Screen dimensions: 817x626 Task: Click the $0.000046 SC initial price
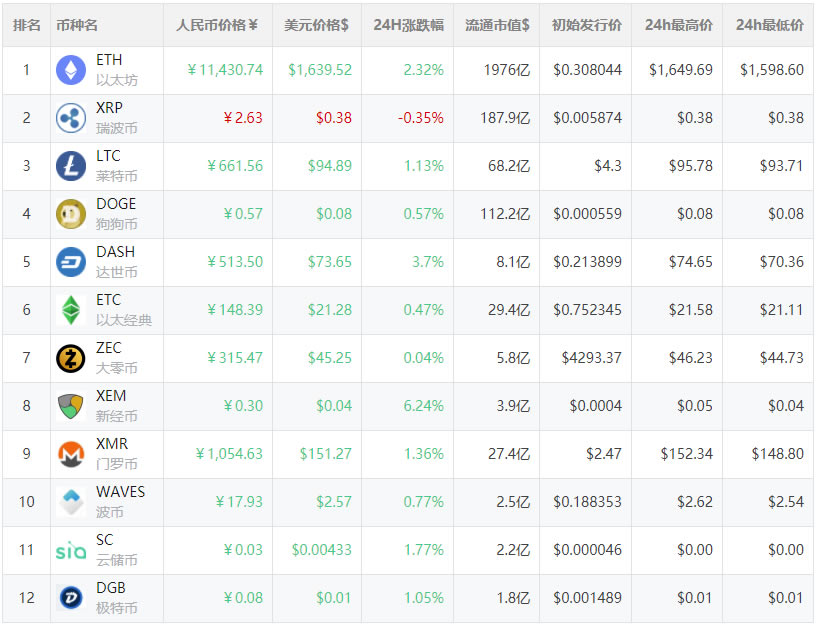pyautogui.click(x=588, y=550)
